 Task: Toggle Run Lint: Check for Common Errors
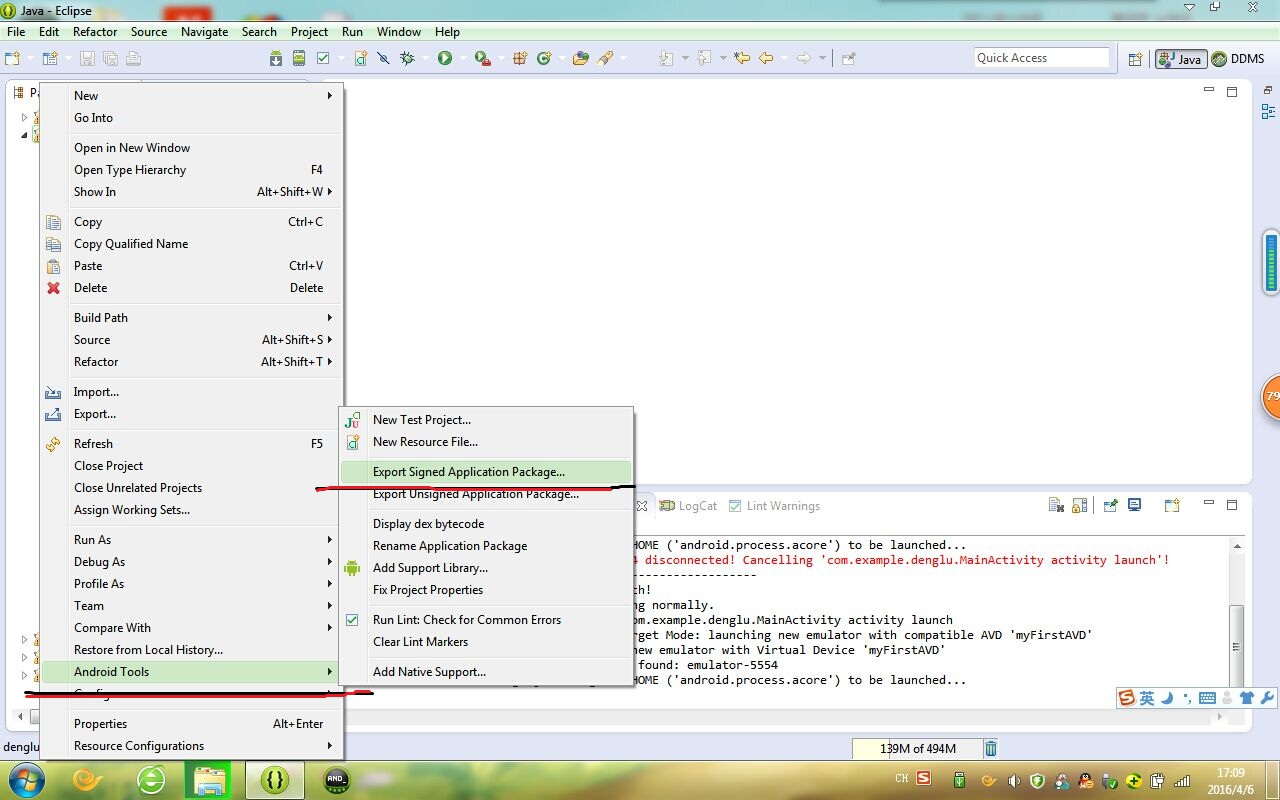(466, 620)
